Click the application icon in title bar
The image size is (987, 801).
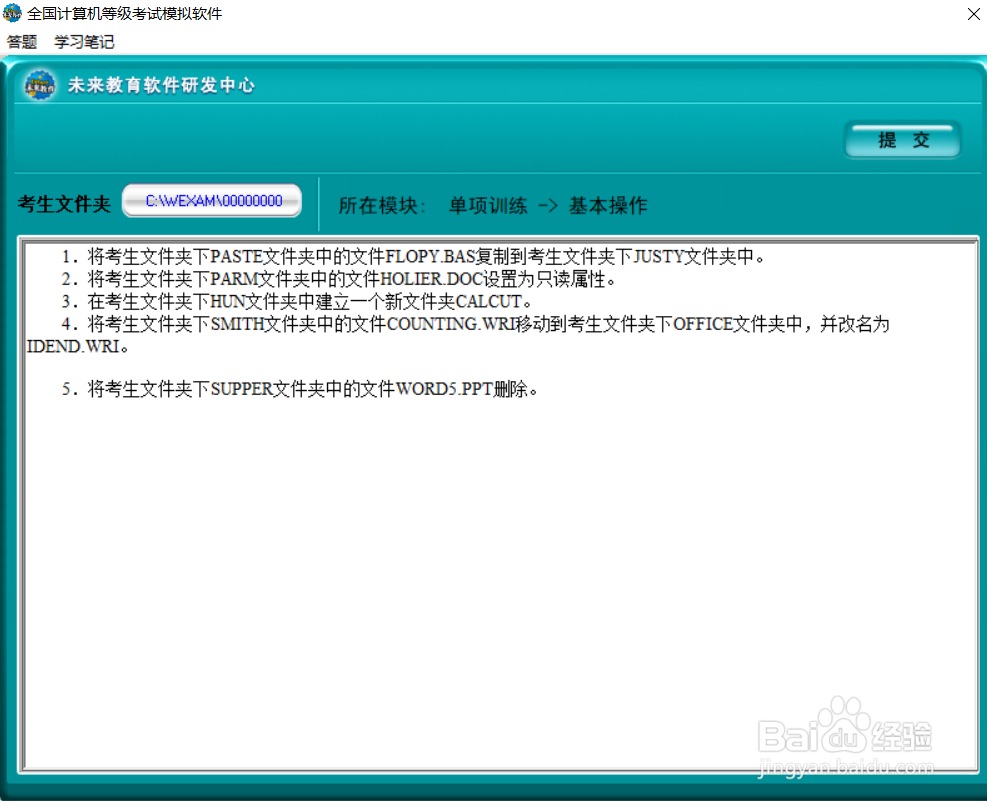[12, 13]
